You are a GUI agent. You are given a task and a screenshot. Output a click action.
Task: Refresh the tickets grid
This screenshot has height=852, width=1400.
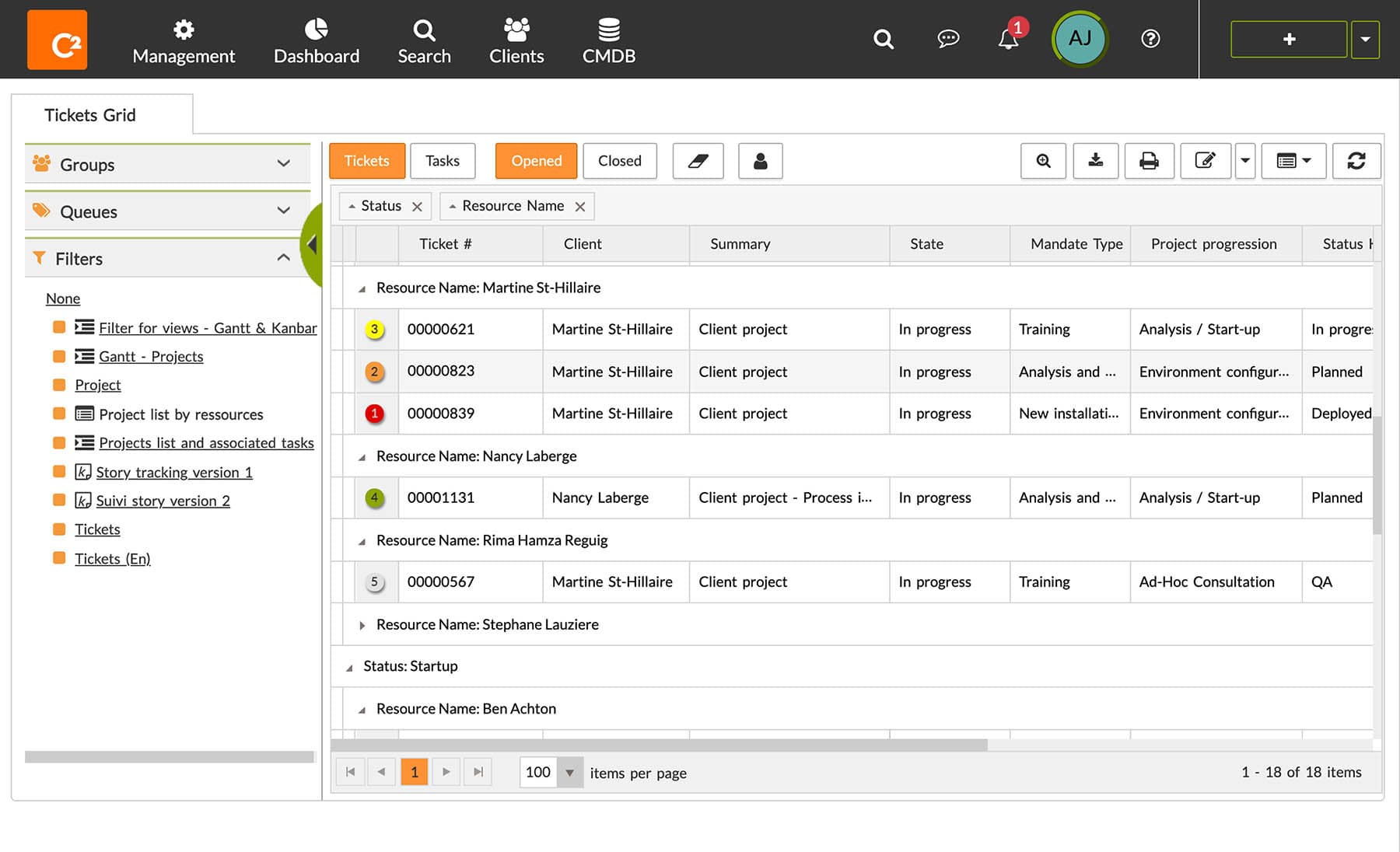[x=1356, y=161]
